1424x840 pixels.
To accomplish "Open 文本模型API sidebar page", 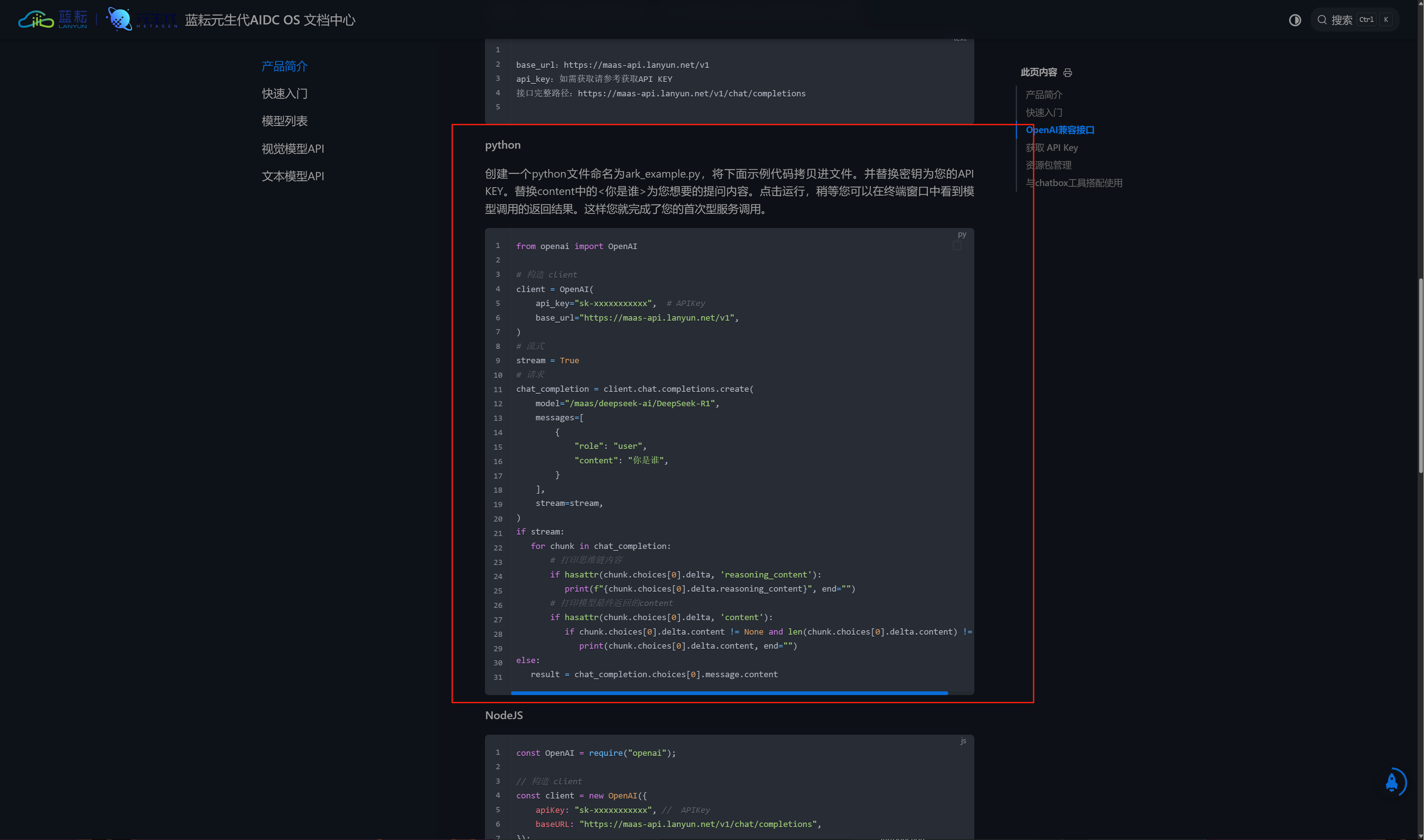I will coord(293,176).
